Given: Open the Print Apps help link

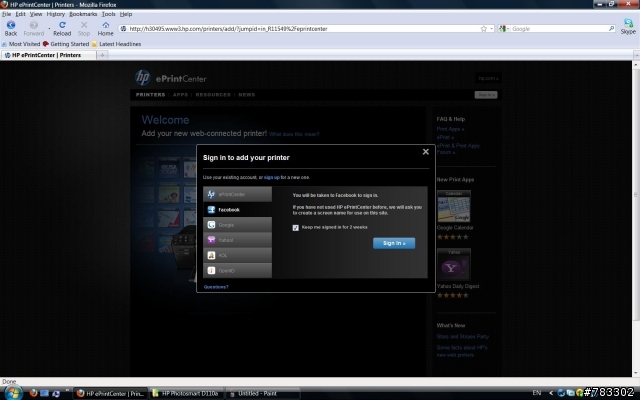Looking at the screenshot, I should point(450,129).
